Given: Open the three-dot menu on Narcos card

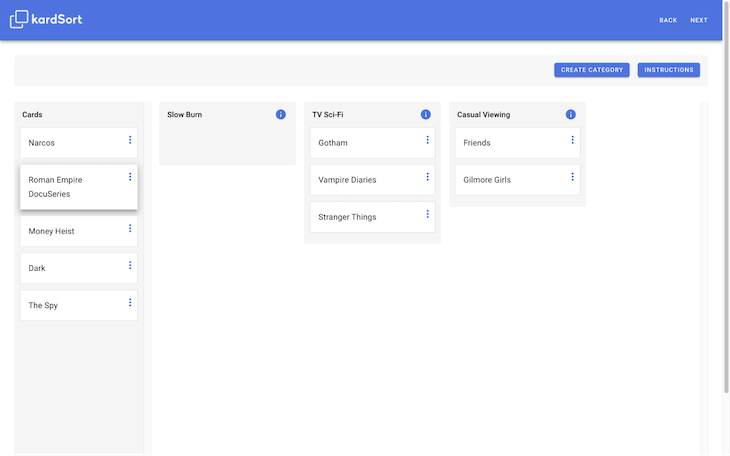Looking at the screenshot, I should coord(130,140).
